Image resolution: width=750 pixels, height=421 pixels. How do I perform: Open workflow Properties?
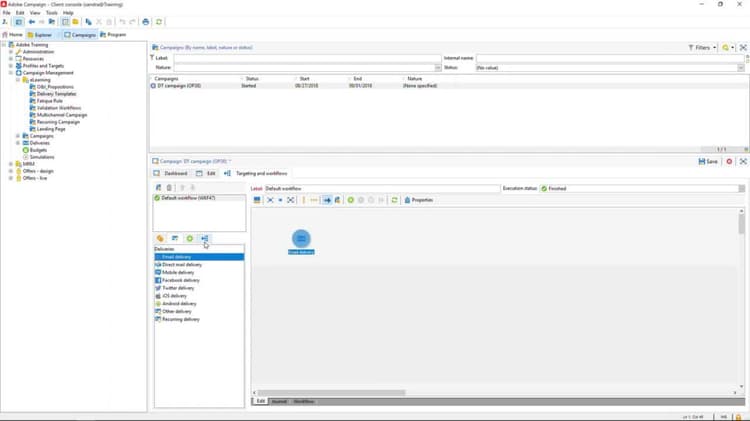pyautogui.click(x=419, y=200)
